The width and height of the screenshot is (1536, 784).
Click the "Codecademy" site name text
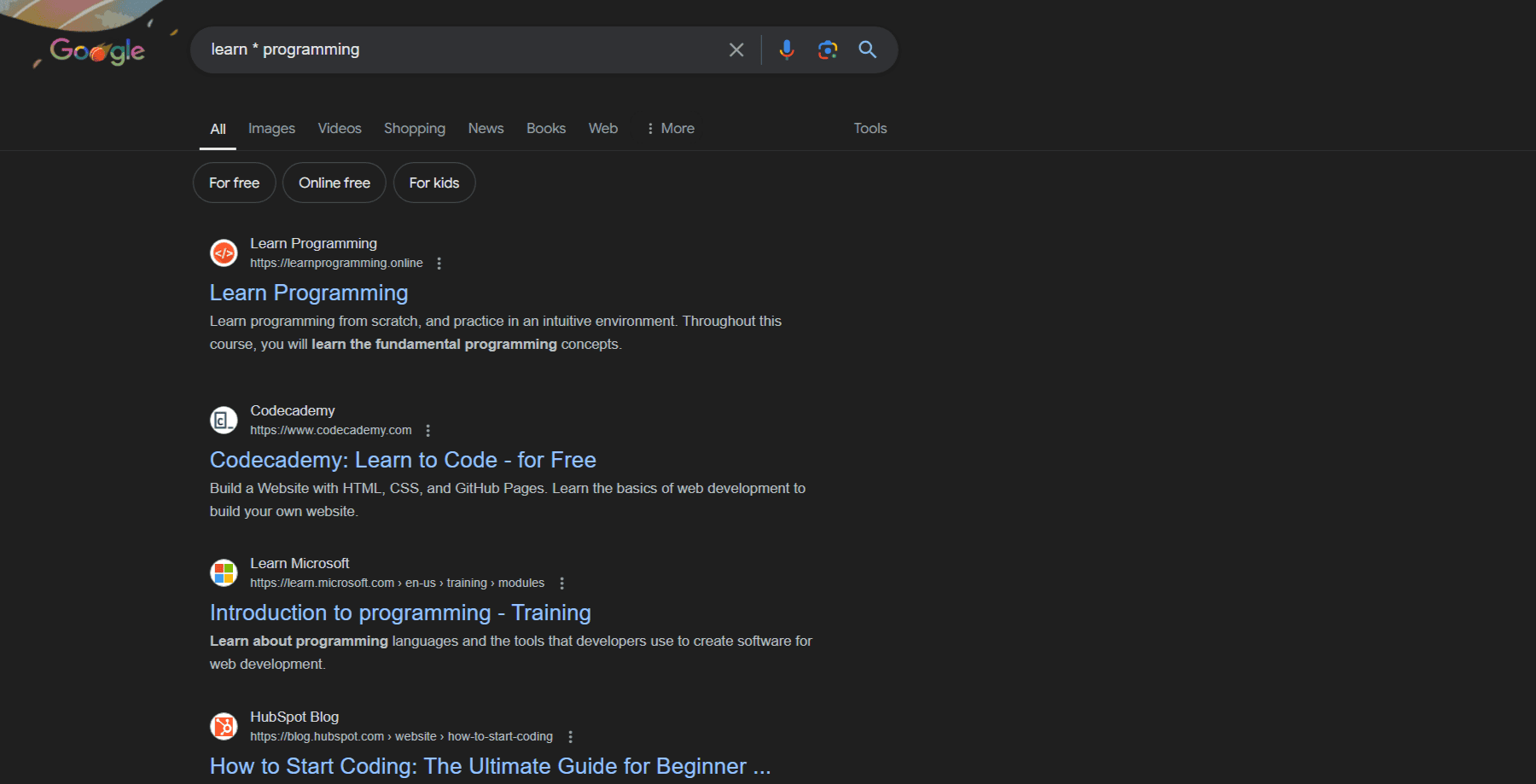293,411
